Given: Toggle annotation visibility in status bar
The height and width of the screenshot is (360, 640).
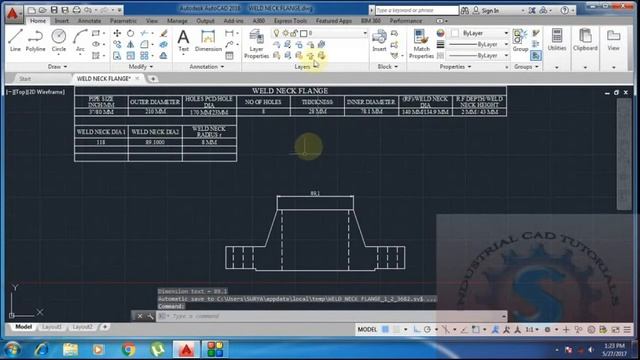Looking at the screenshot, I should [496, 329].
